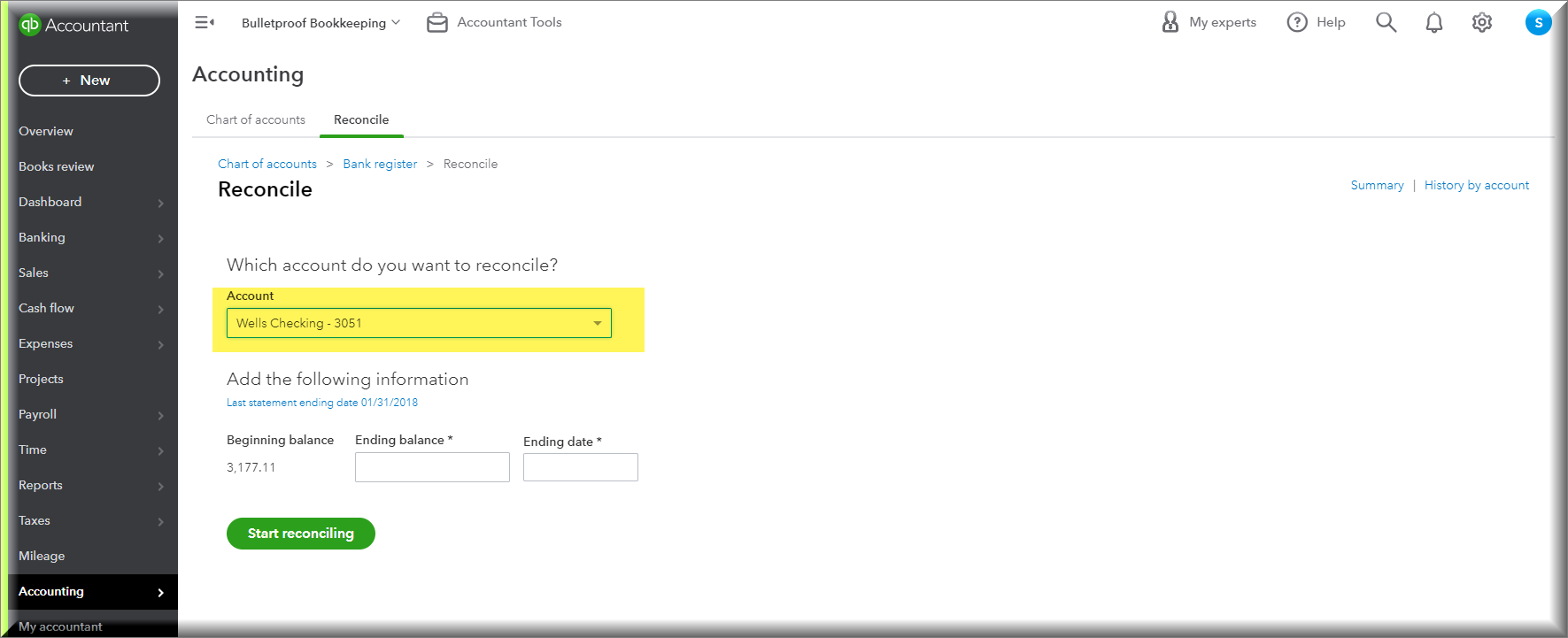Open the Wells Checking account dropdown

[x=419, y=323]
